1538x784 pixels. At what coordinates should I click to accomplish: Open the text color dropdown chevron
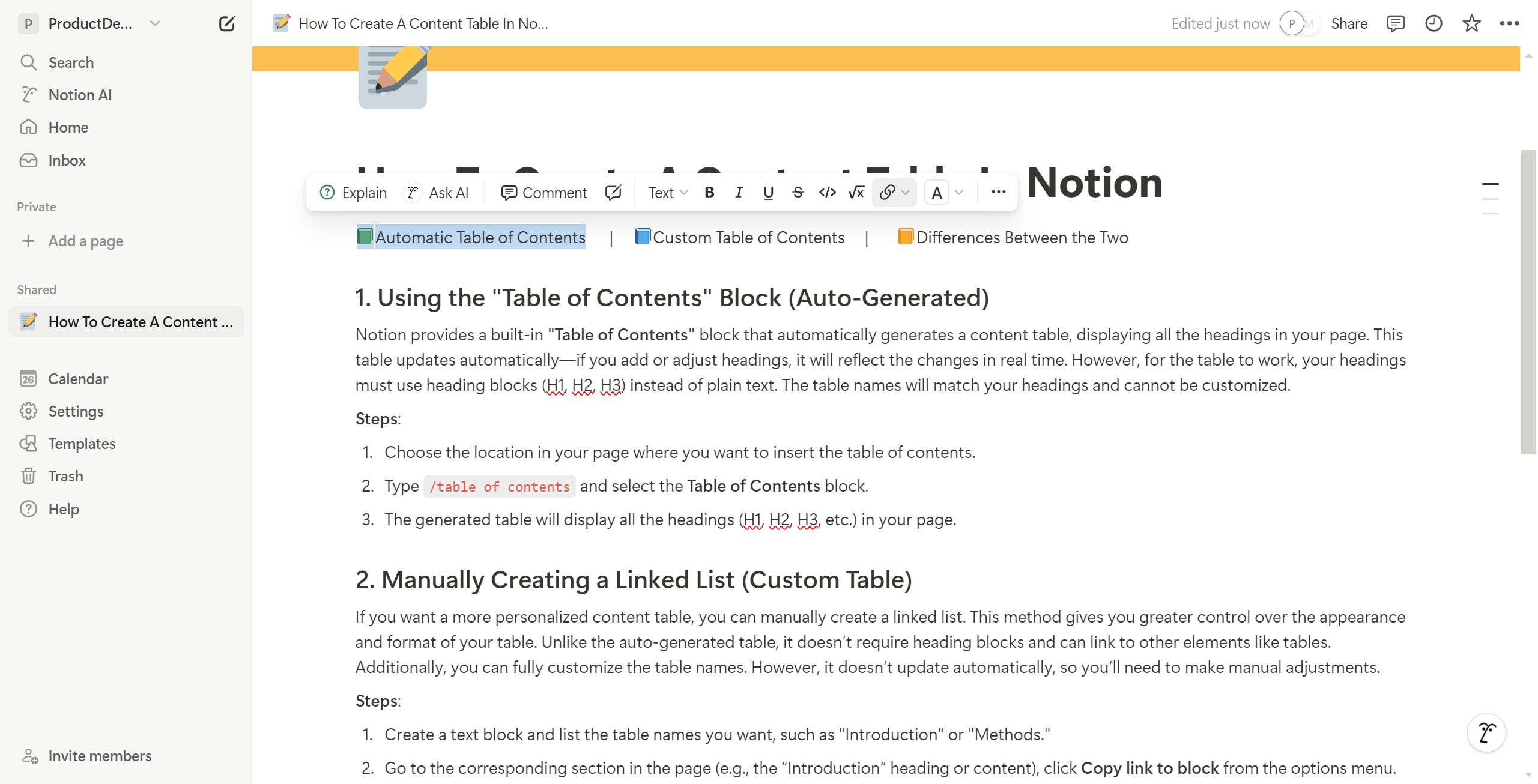tap(959, 193)
